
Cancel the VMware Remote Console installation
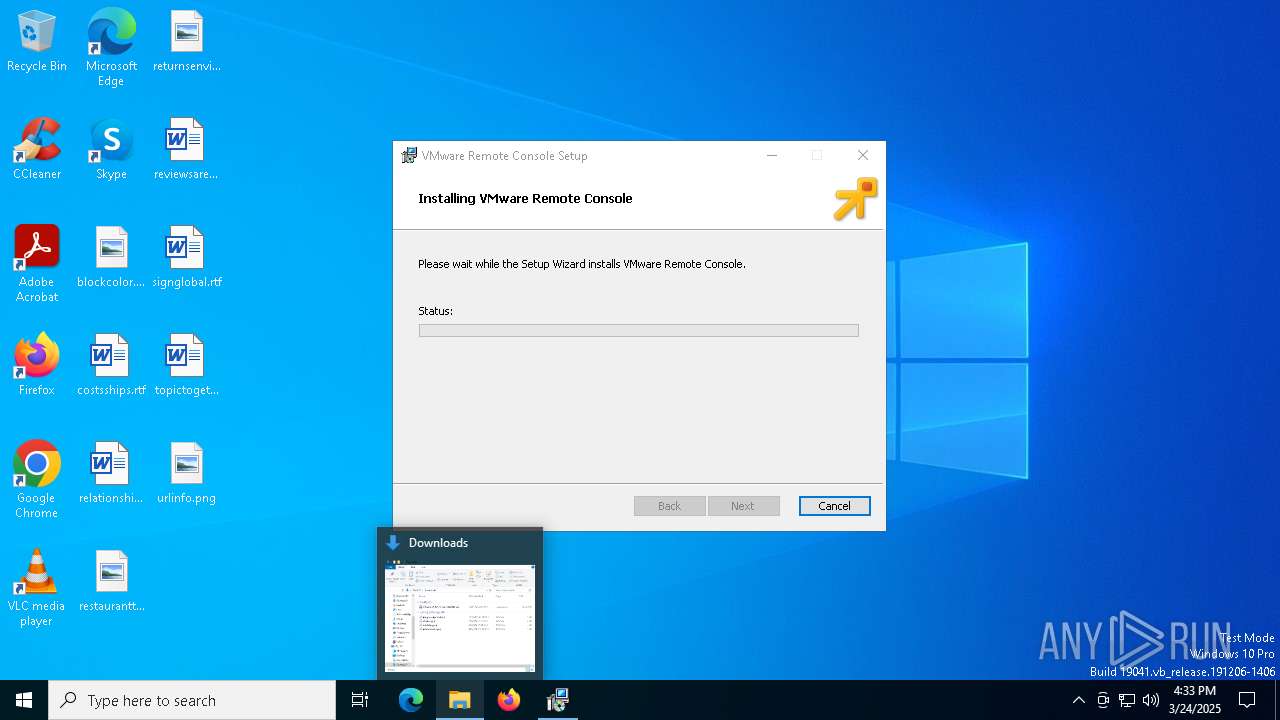(x=835, y=506)
